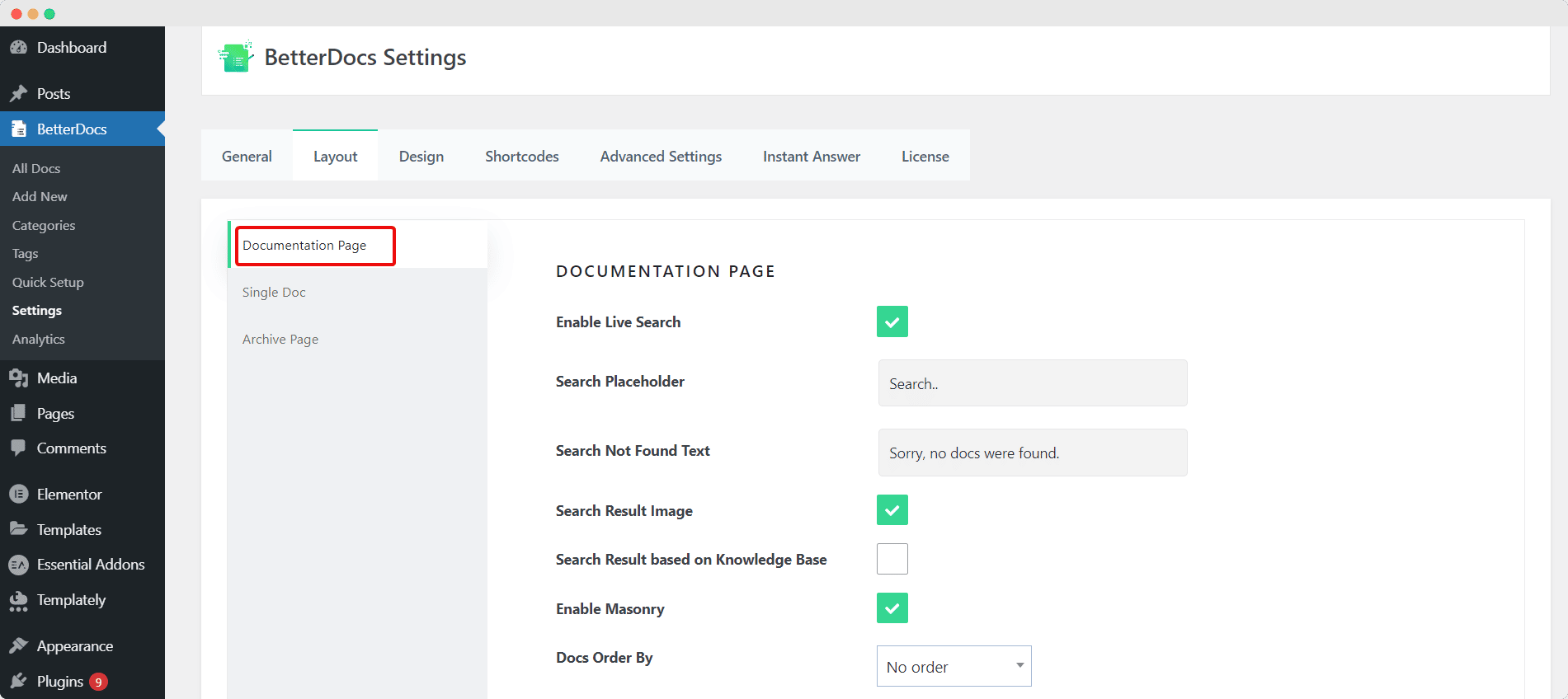Click the Posts pushpin icon
Viewport: 1568px width, 699px height.
(18, 94)
